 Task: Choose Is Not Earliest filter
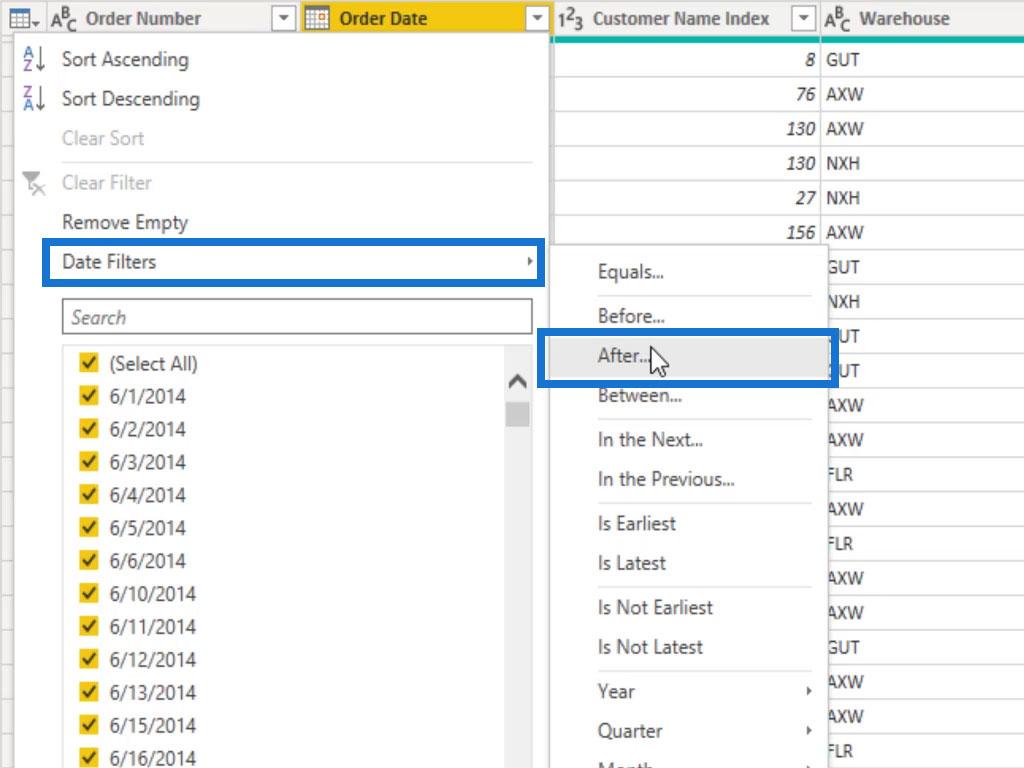click(655, 607)
